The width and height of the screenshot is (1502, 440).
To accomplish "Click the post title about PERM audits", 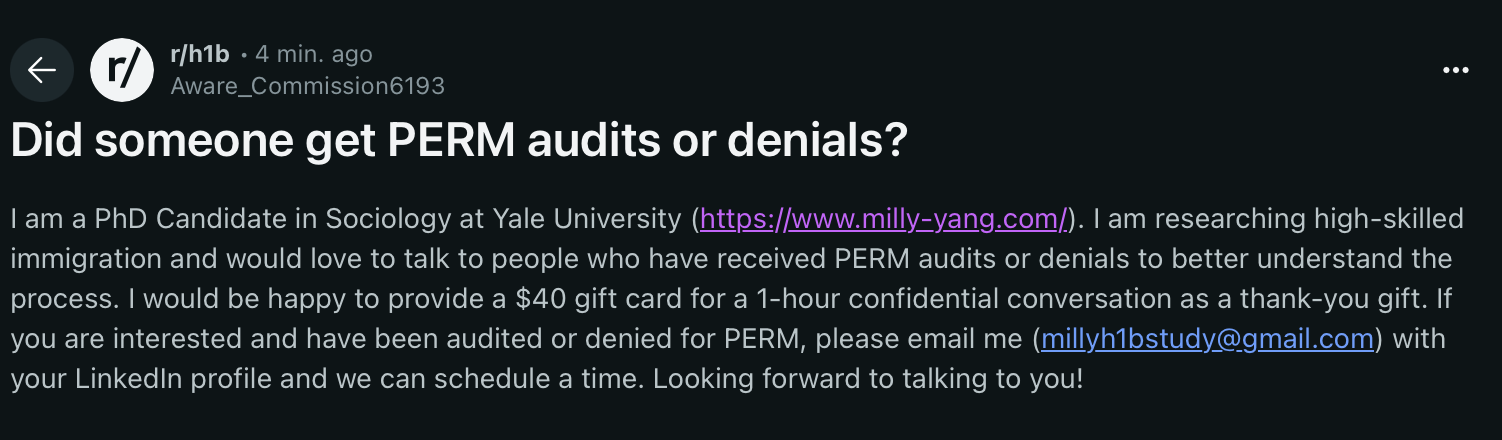I will 459,143.
